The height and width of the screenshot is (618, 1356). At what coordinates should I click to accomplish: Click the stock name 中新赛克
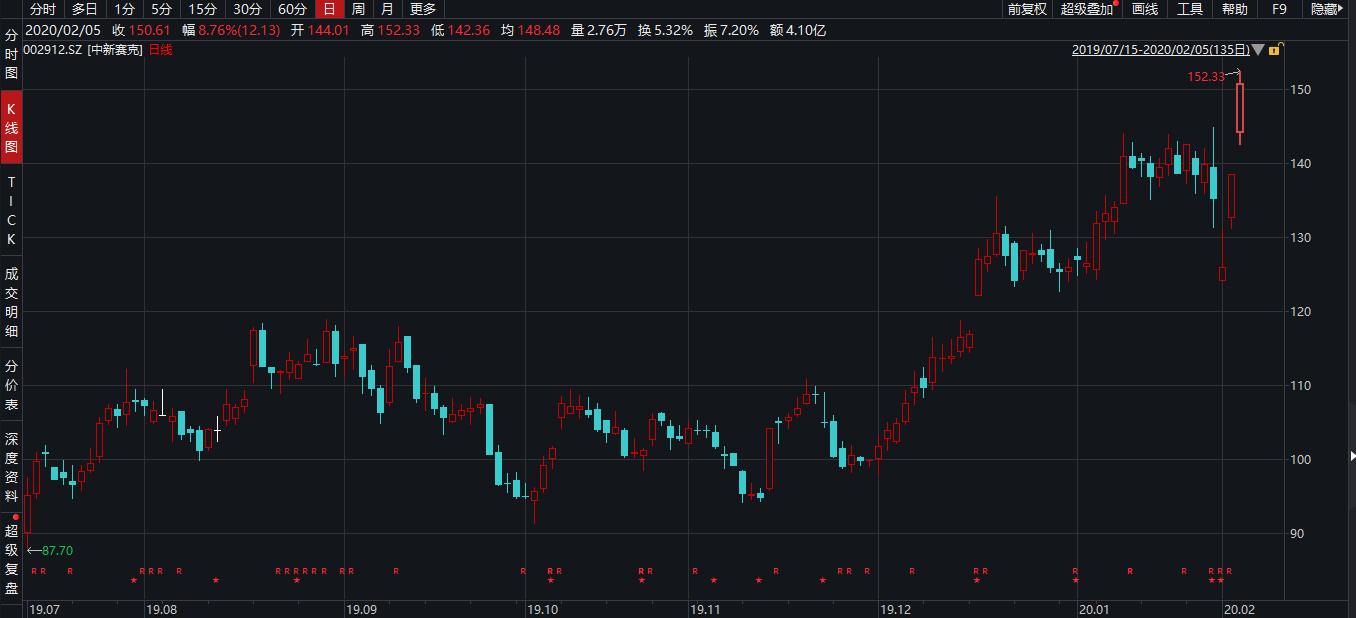click(x=115, y=49)
